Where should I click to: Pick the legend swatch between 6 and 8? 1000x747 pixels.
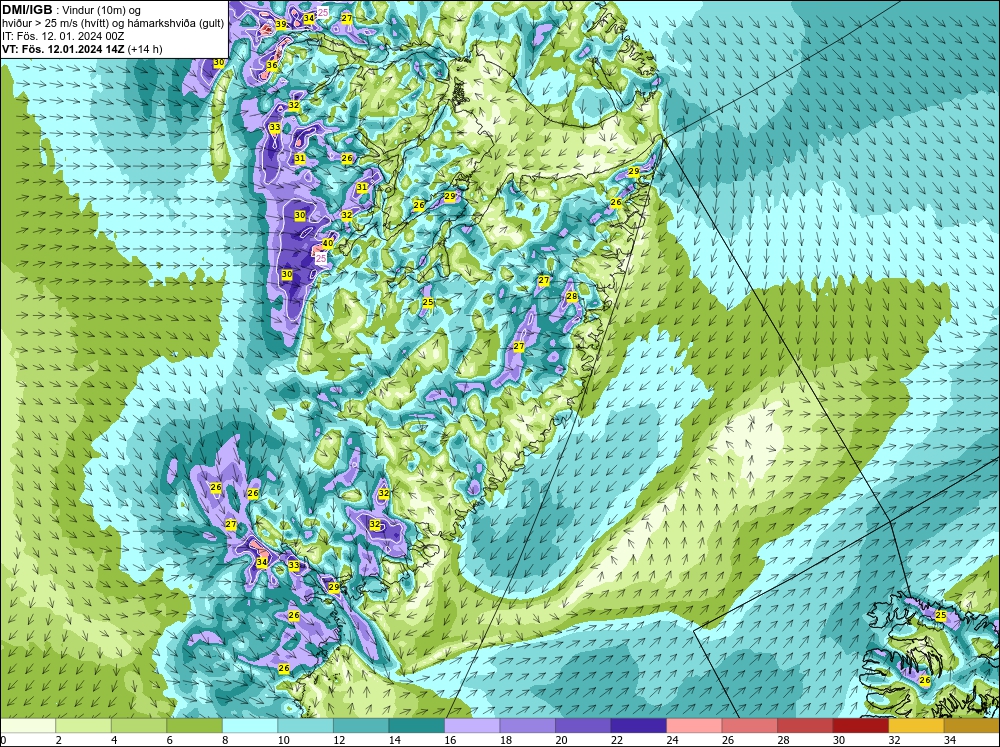point(195,726)
